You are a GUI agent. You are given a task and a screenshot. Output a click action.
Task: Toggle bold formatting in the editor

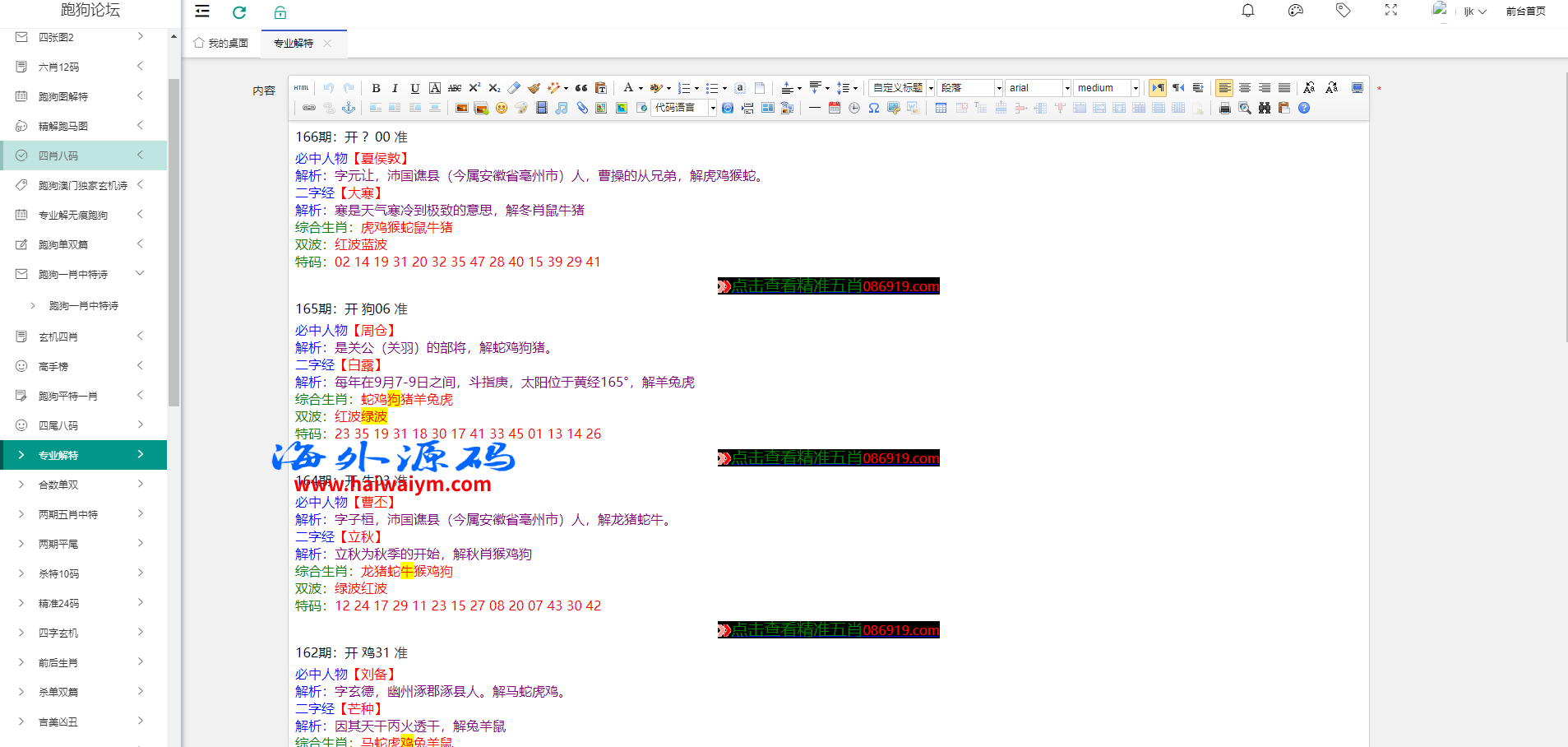tap(376, 88)
